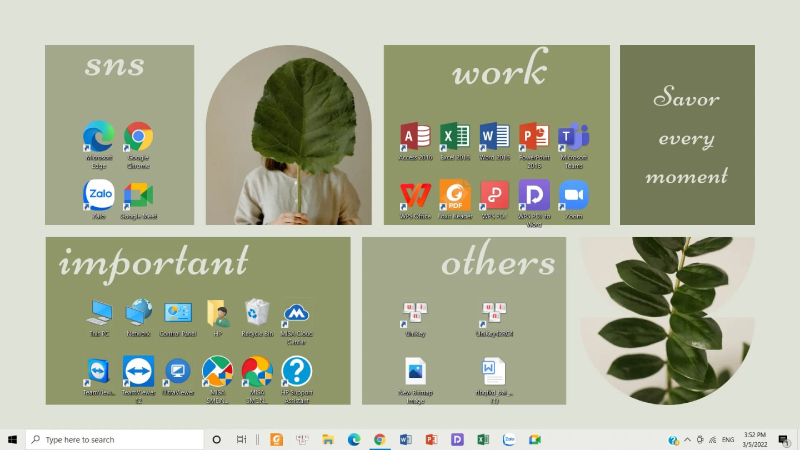Switch to Chrome on the taskbar
800x450 pixels.
tap(380, 439)
